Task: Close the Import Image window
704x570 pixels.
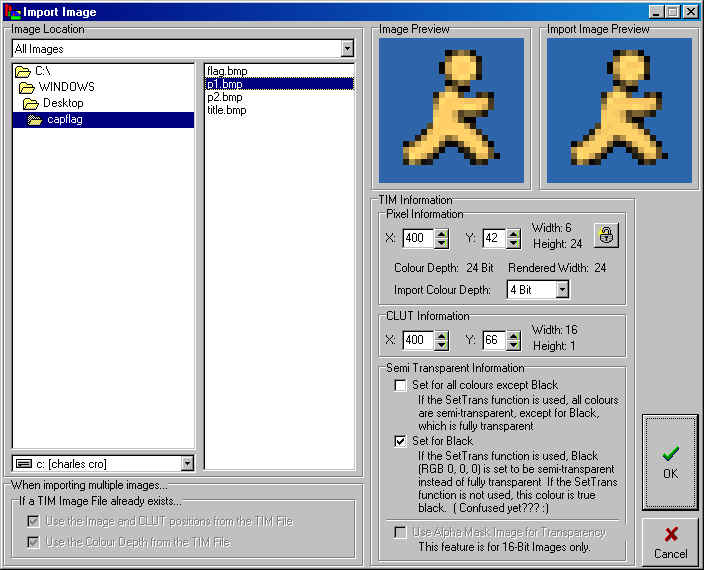Action: (x=691, y=12)
